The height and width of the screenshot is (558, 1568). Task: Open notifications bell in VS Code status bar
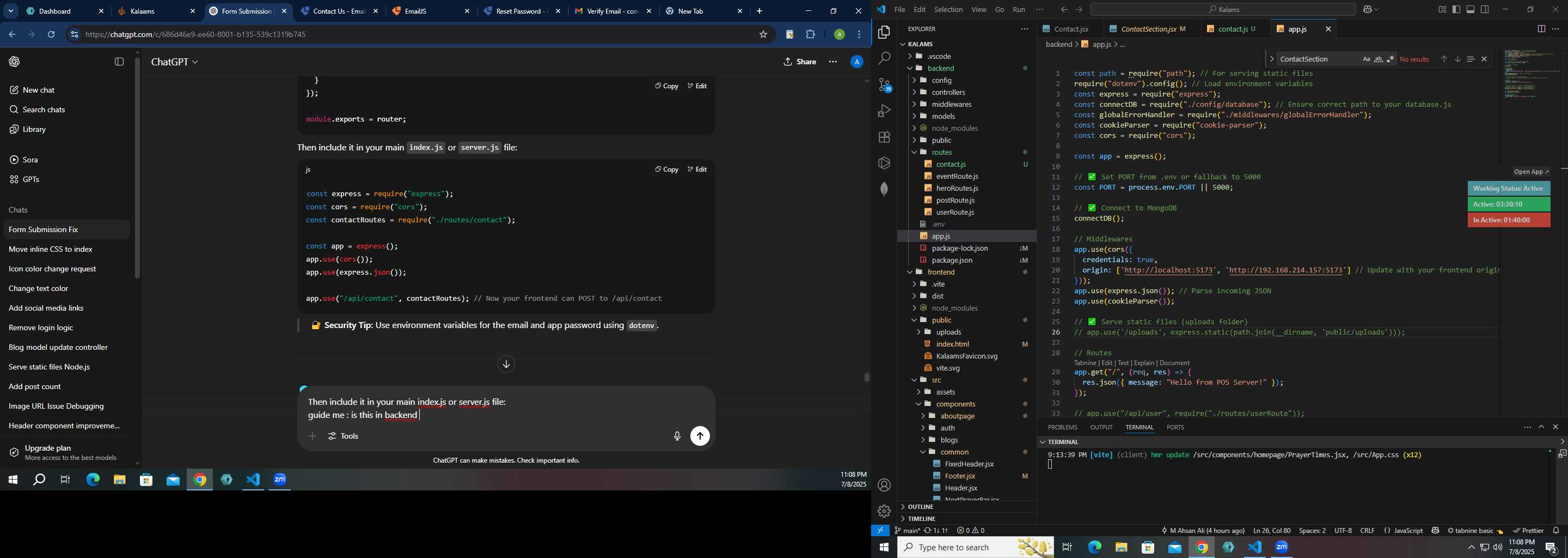1557,531
